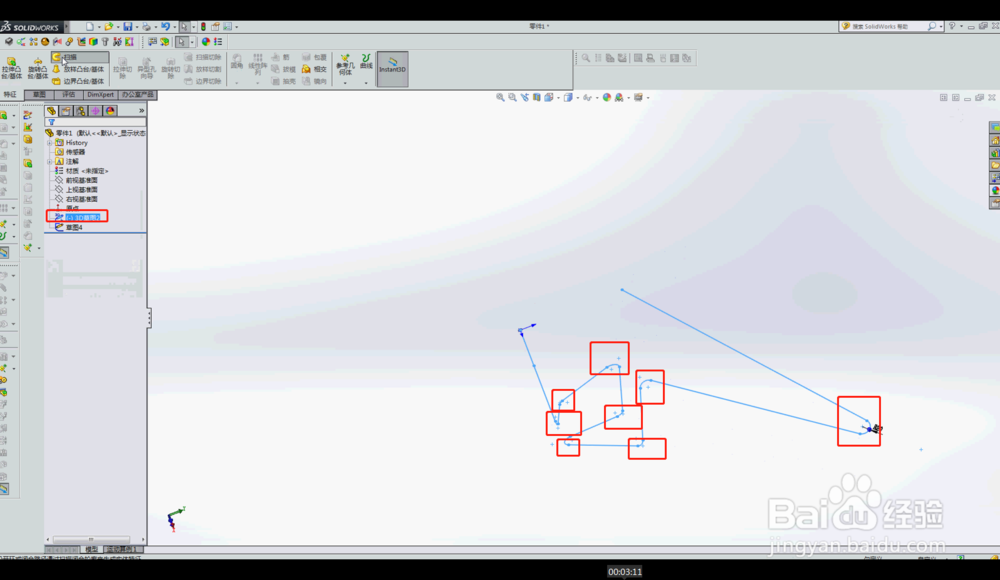Viewport: 1000px width, 580px height.
Task: Switch to the DimXpert tab
Action: [100, 94]
